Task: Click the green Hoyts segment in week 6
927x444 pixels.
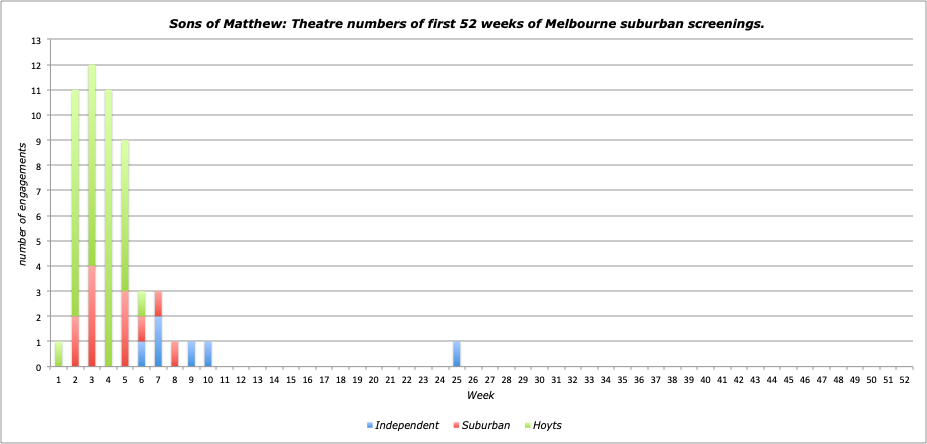Action: click(x=142, y=303)
